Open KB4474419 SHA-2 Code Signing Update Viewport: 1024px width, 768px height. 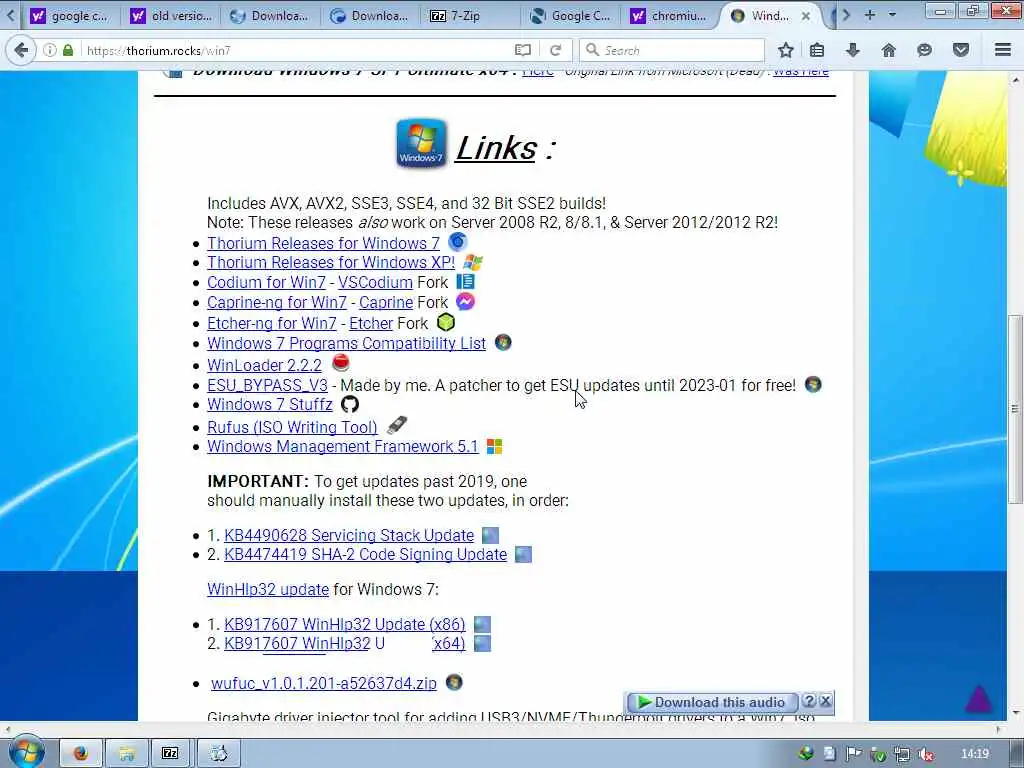click(365, 554)
